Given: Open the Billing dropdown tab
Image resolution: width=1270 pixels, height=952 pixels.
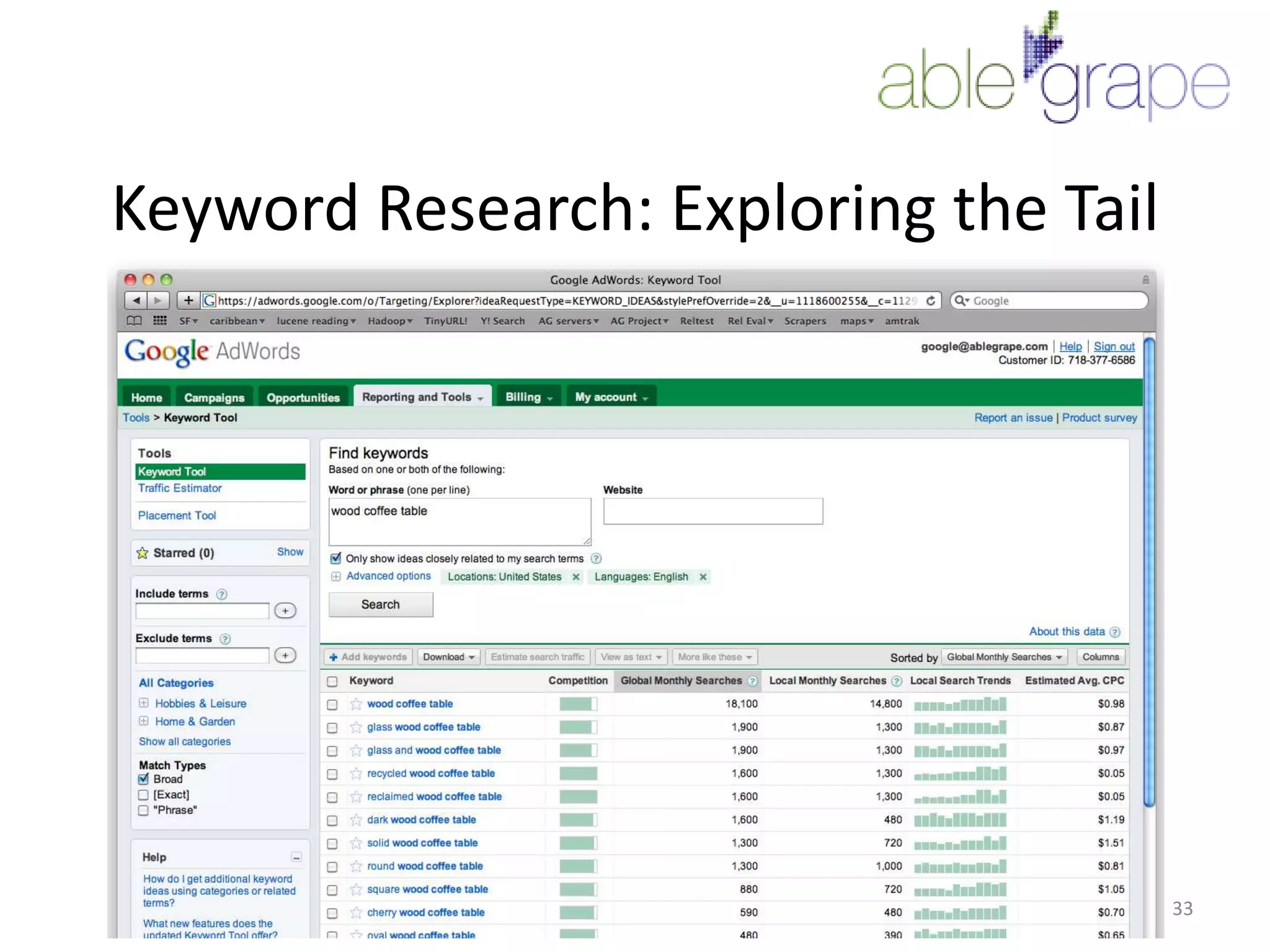Looking at the screenshot, I should (x=529, y=397).
